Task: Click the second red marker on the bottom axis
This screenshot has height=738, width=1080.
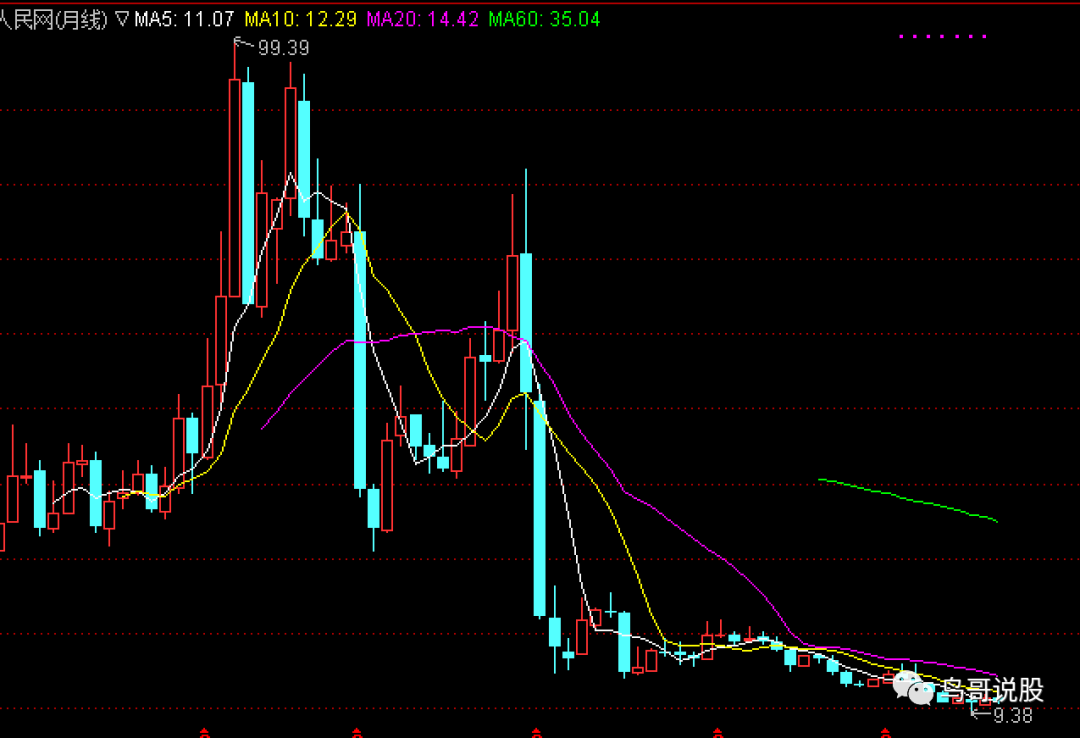Action: [357, 733]
